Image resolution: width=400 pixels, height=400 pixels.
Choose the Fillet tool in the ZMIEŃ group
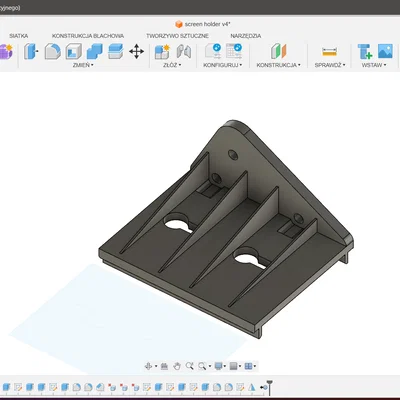(x=52, y=52)
